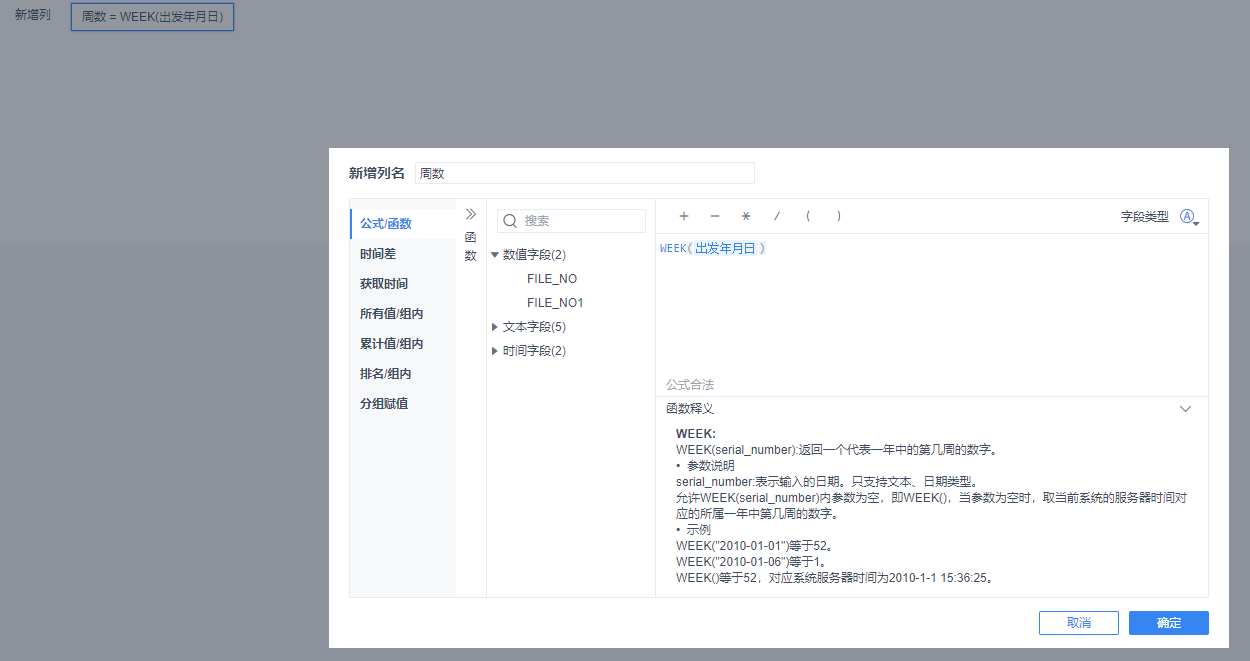Viewport: 1250px width, 661px height.
Task: Switch to the 获取时间 tab
Action: pos(403,284)
